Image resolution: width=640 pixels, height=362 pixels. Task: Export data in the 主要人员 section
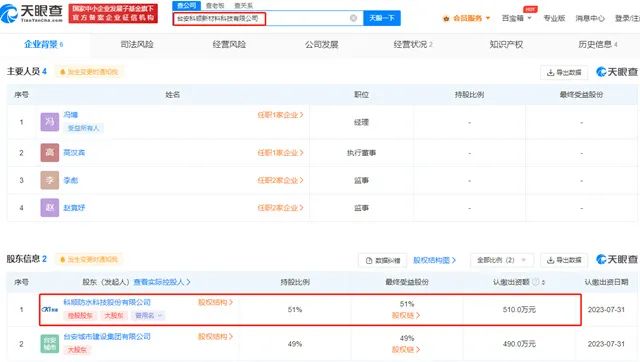point(564,72)
